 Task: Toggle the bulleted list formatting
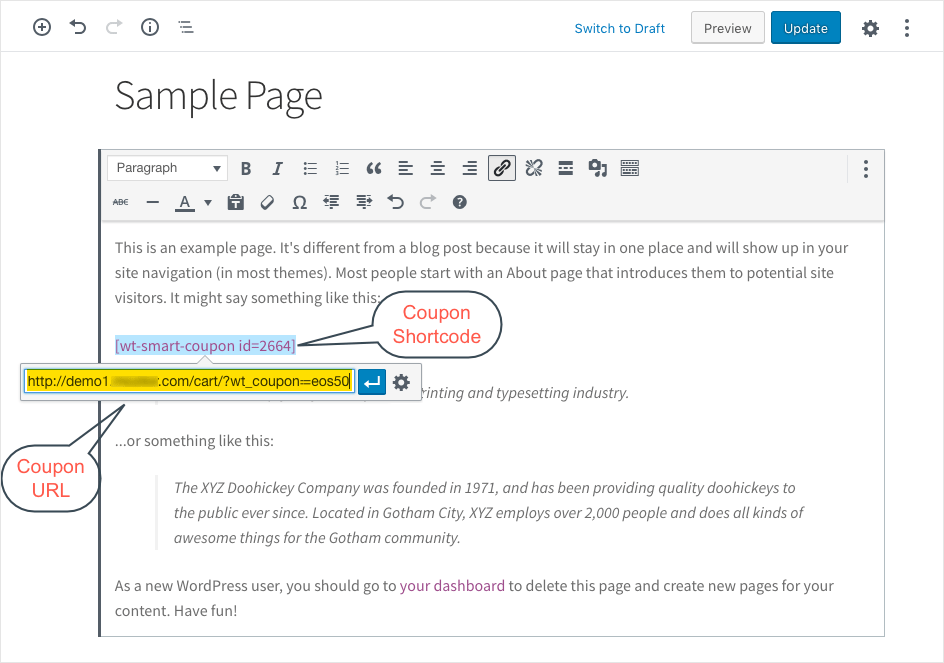(310, 168)
